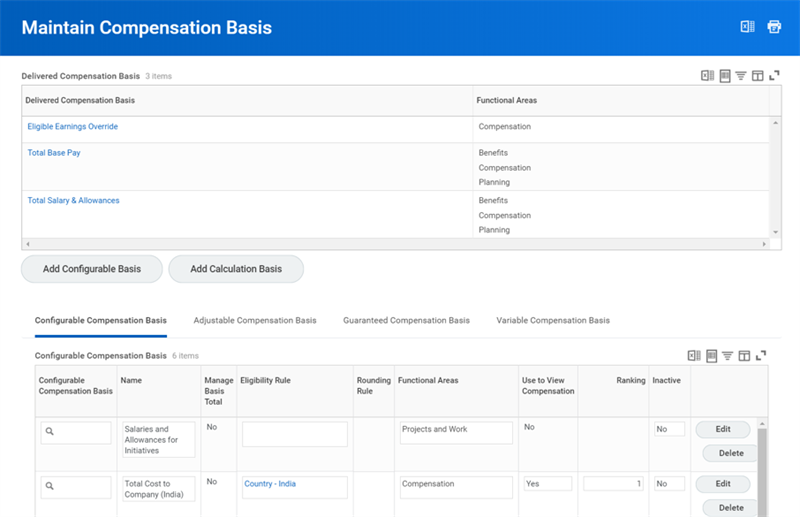Expand Delivered Compensation Basis table to fullscreen
The width and height of the screenshot is (800, 517).
click(774, 75)
